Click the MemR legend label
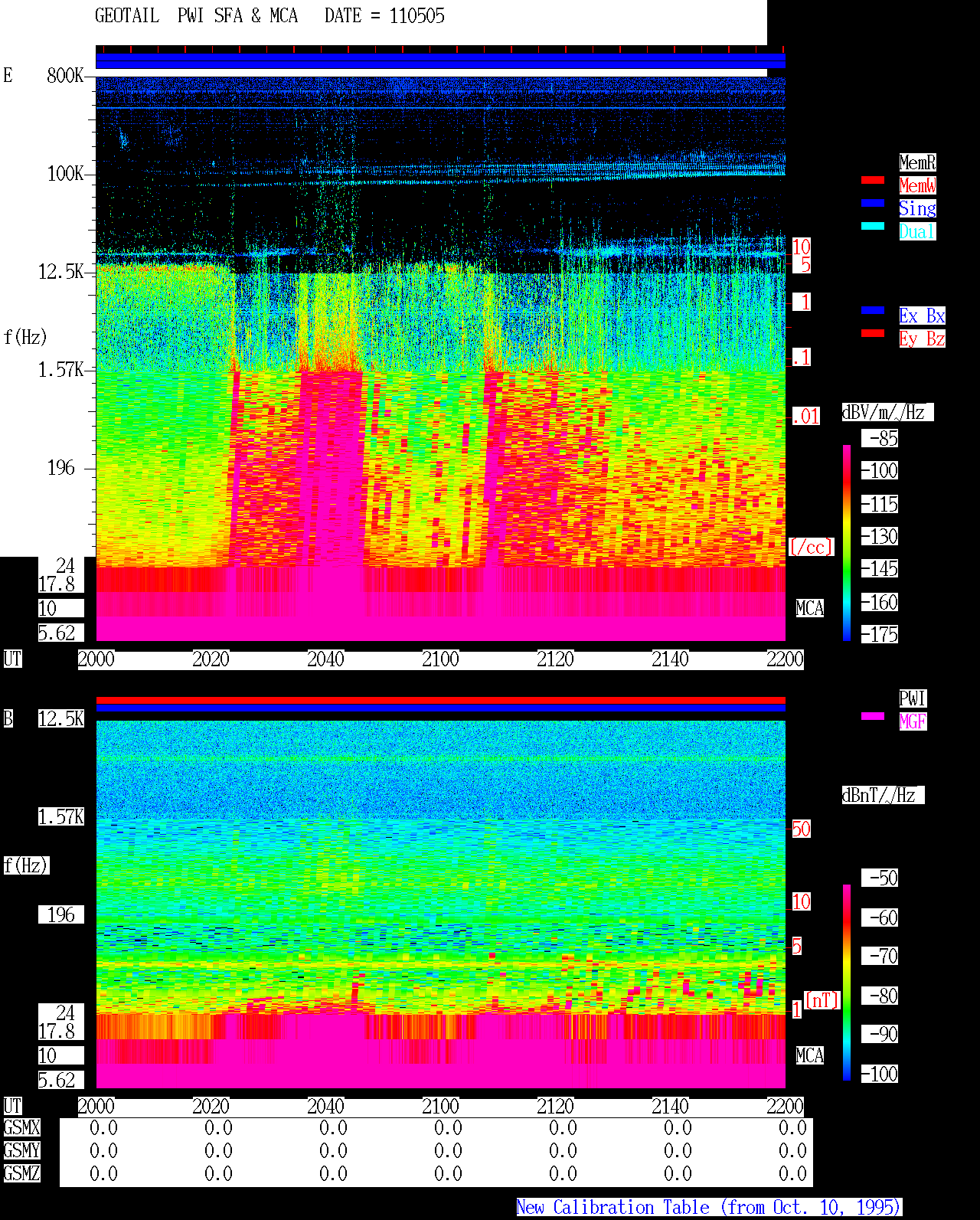980x1220 pixels. [917, 162]
